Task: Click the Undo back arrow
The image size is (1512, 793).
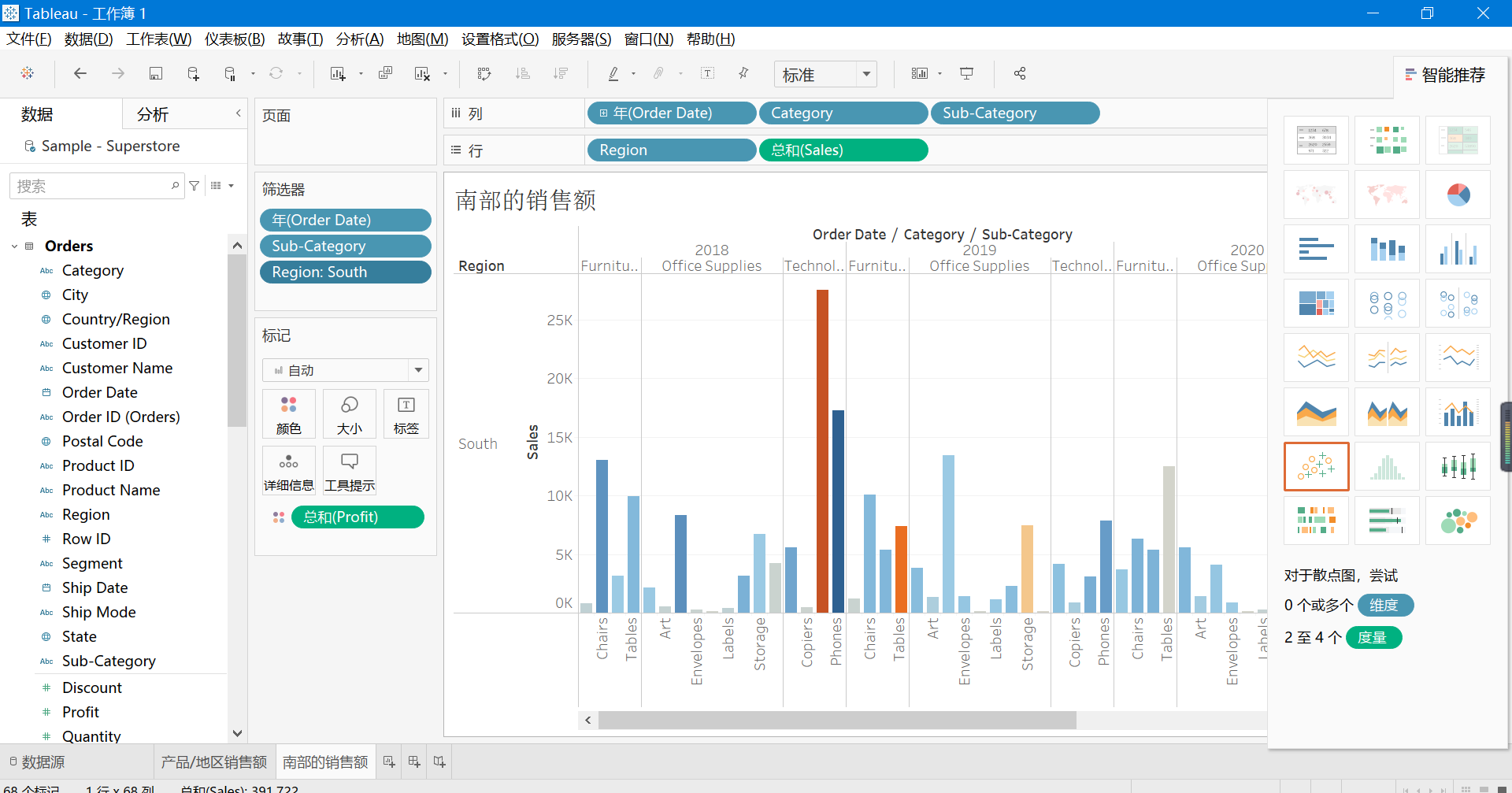Action: 80,73
